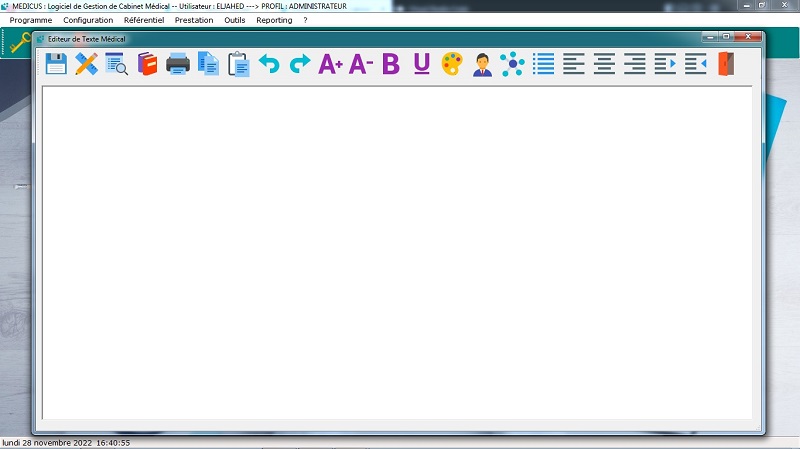800x449 pixels.
Task: Close the Editeur de Texte Médical window
Action: [x=748, y=36]
